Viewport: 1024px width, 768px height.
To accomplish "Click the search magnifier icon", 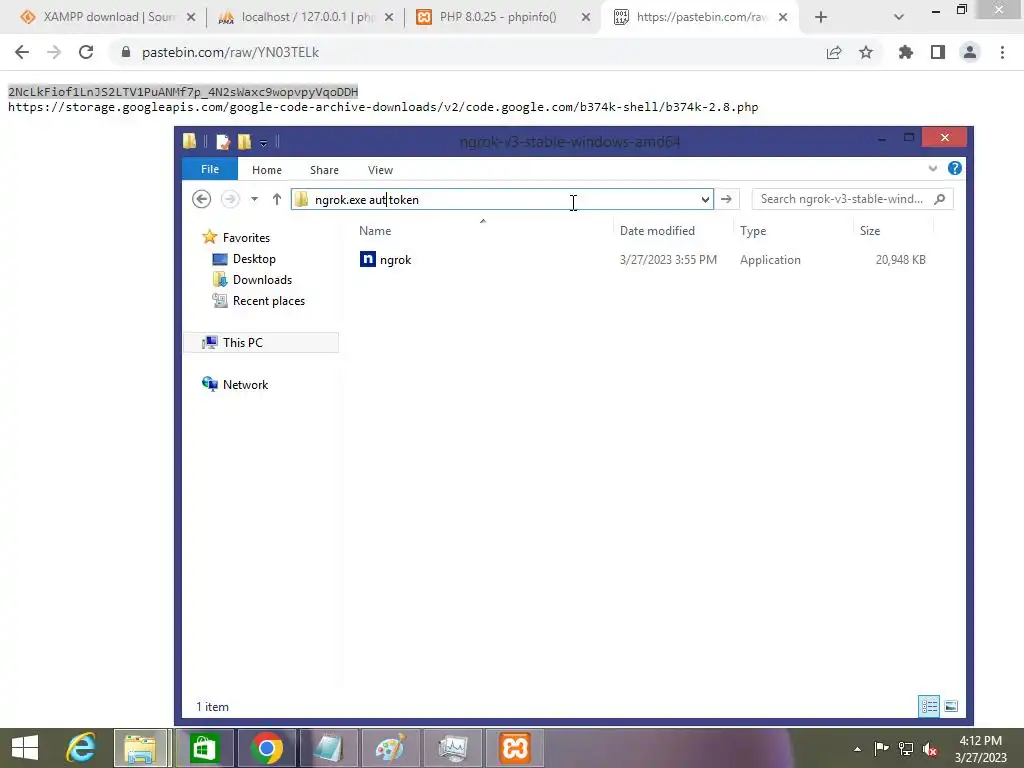I will click(940, 199).
